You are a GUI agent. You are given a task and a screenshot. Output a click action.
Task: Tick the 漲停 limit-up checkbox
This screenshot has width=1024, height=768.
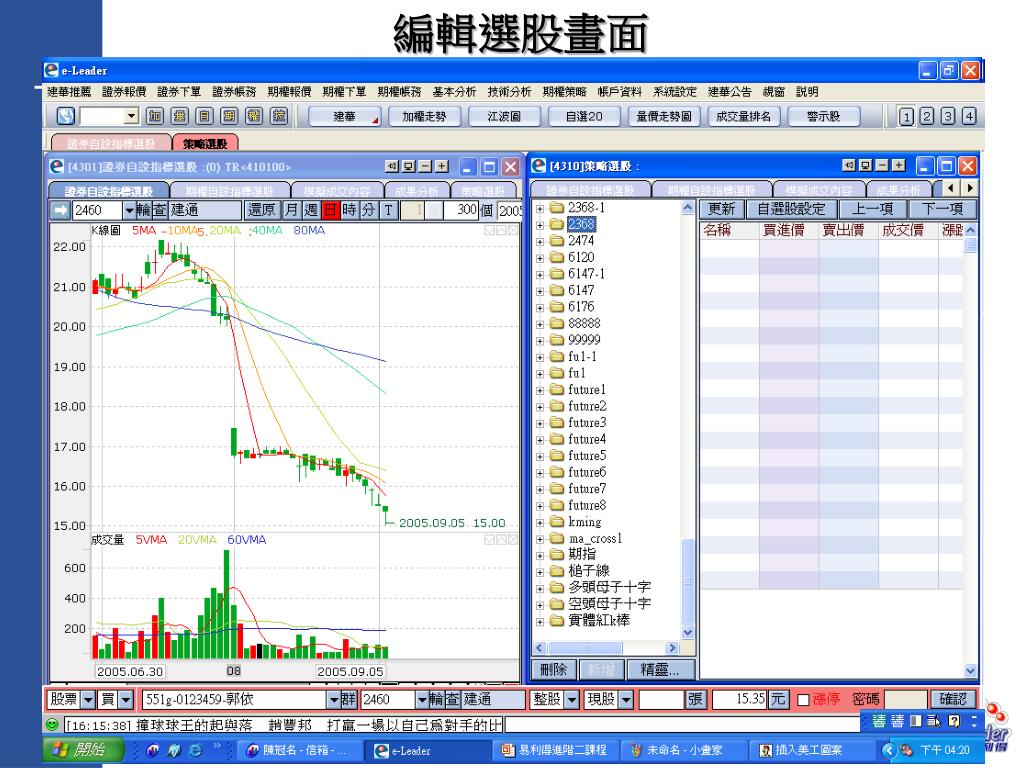pyautogui.click(x=804, y=700)
